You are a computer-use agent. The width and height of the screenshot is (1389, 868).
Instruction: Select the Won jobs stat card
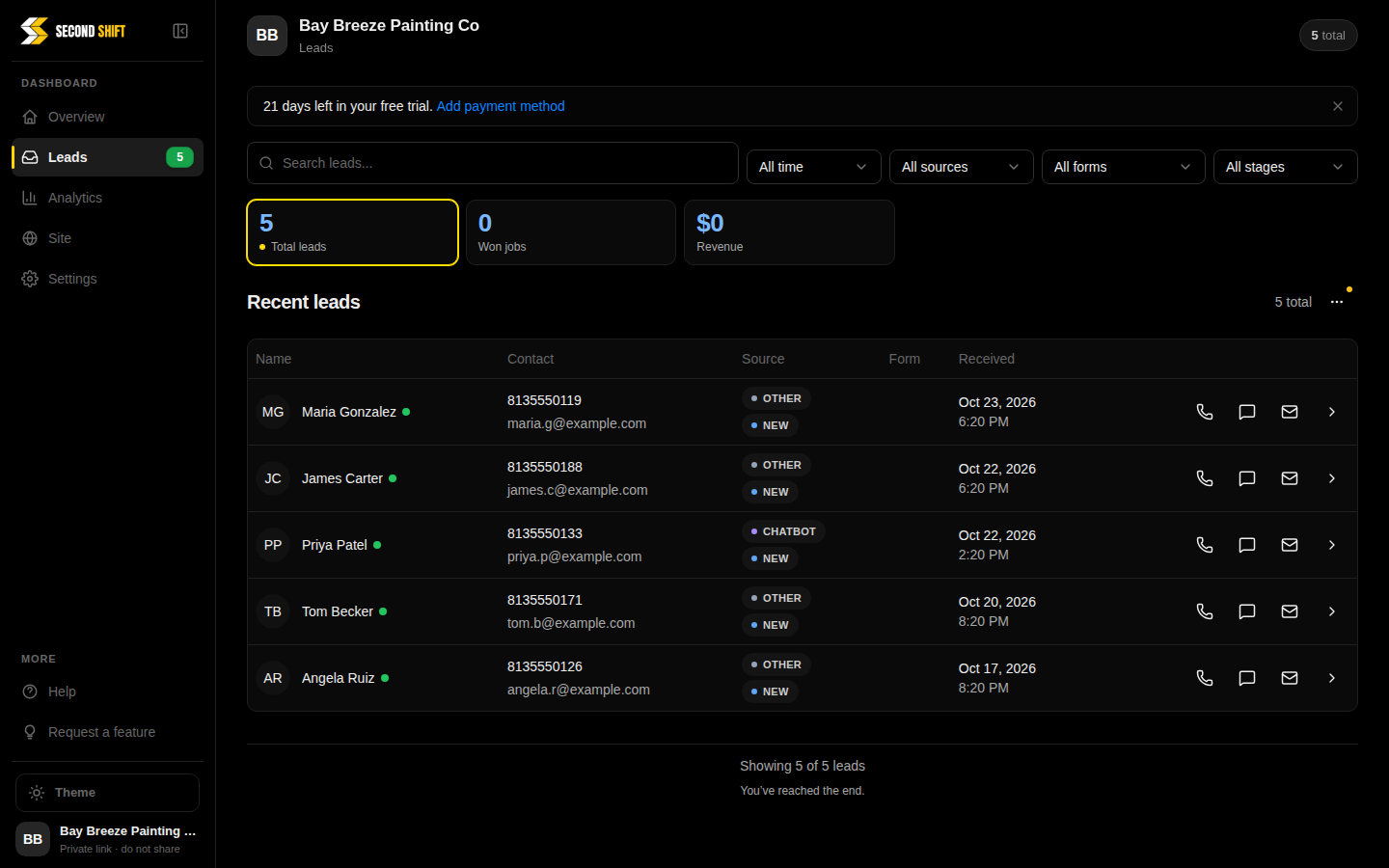[571, 232]
